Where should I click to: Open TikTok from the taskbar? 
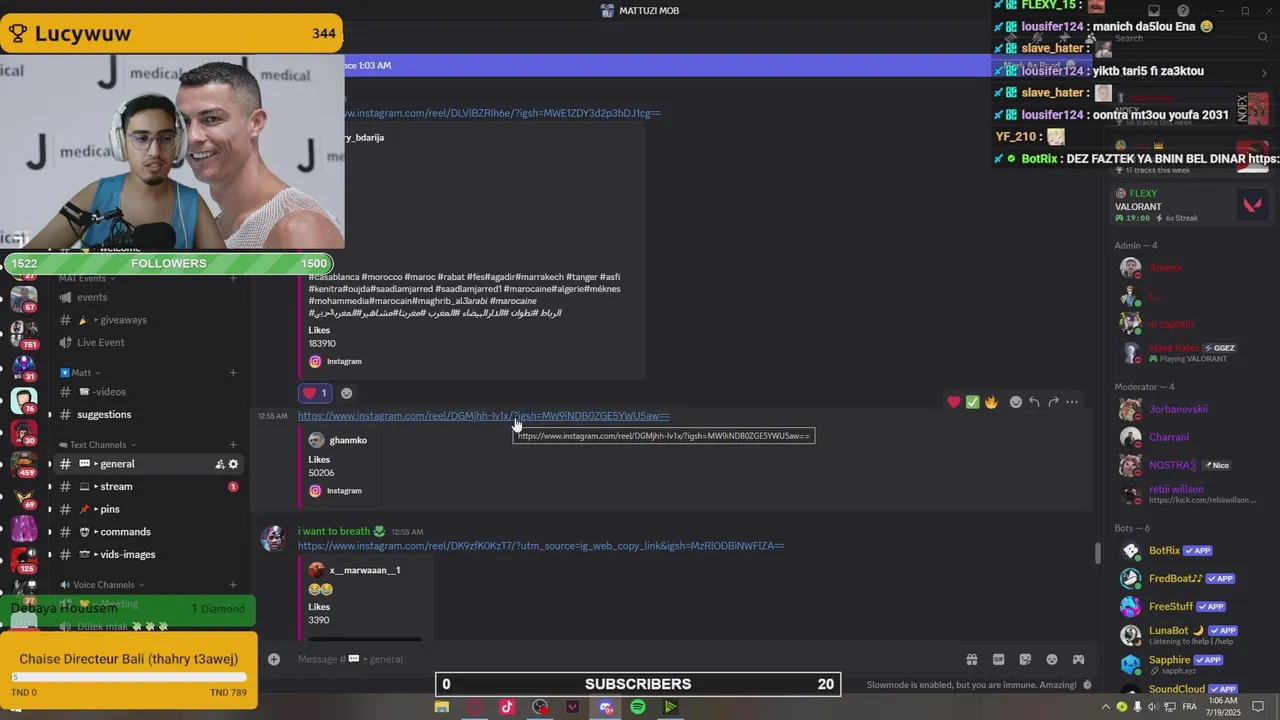tap(507, 707)
